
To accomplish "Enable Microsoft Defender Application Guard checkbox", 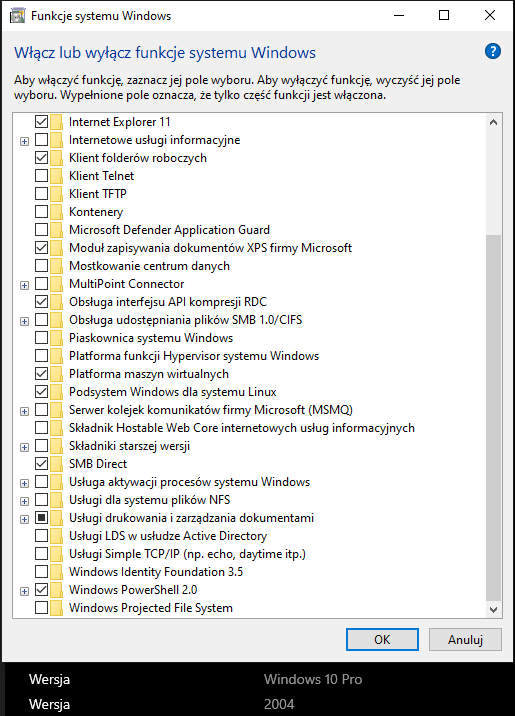I will 42,230.
